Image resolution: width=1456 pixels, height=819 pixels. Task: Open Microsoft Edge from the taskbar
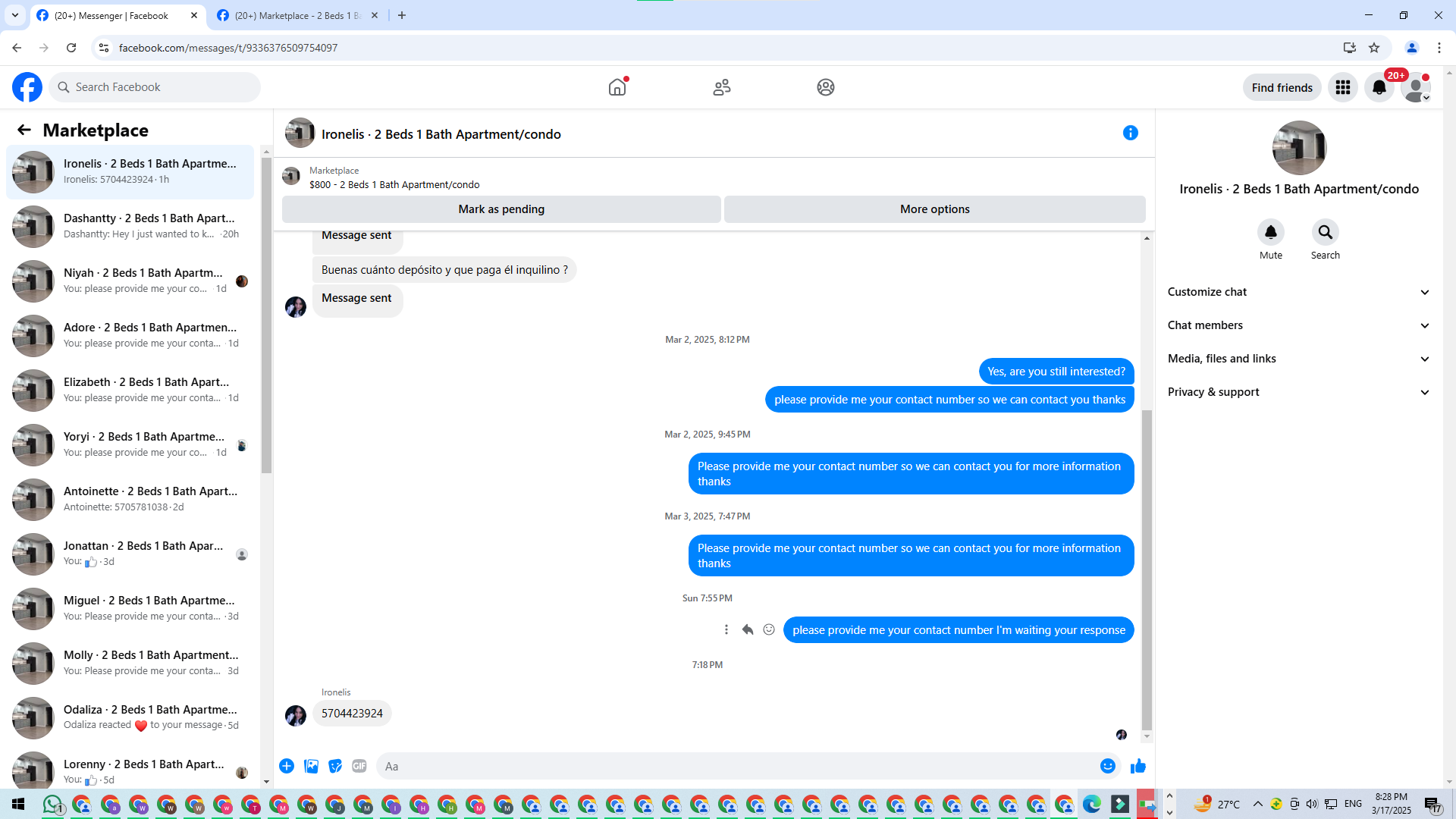click(x=1092, y=804)
